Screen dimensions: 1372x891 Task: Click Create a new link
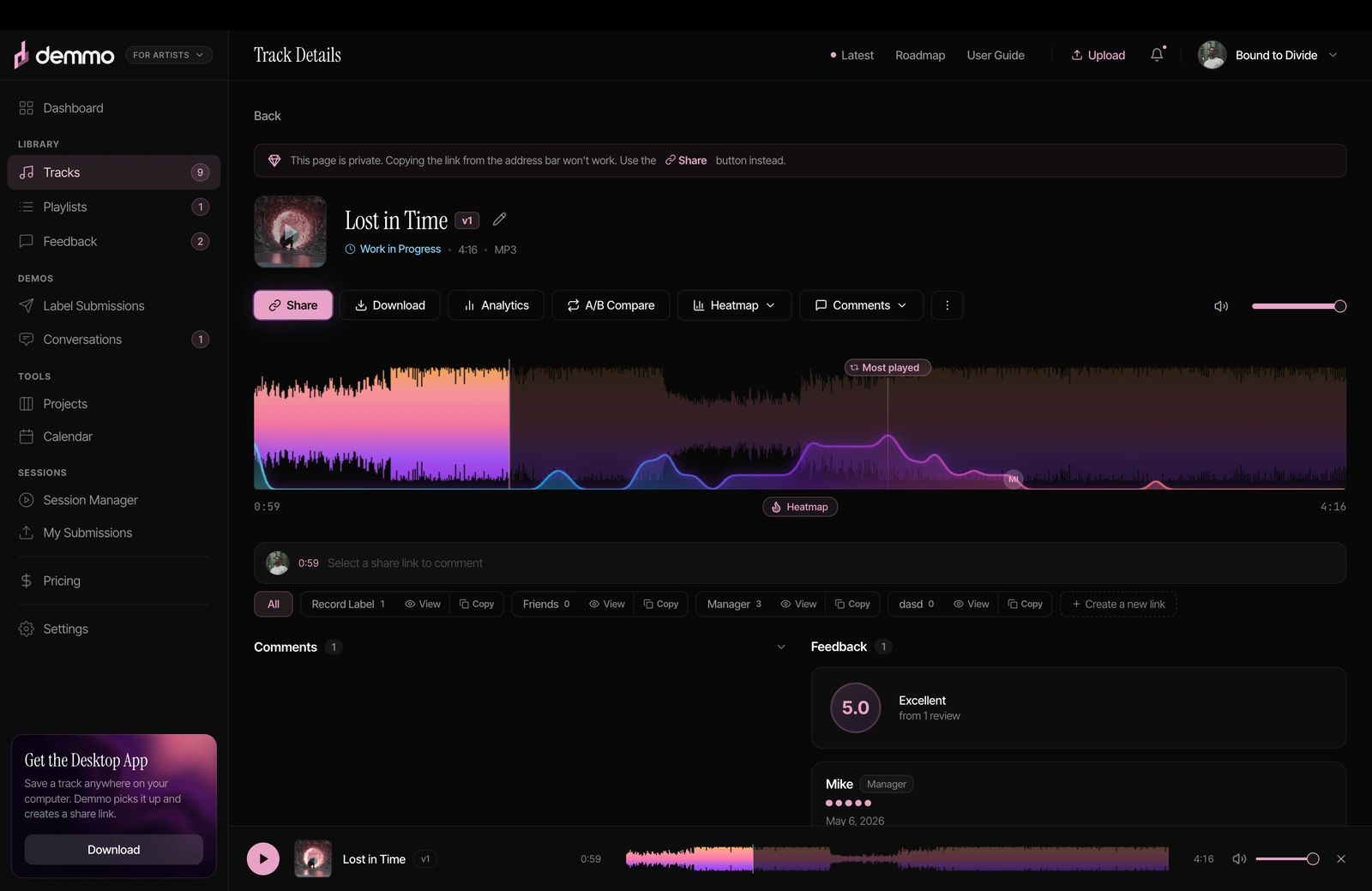(1118, 604)
